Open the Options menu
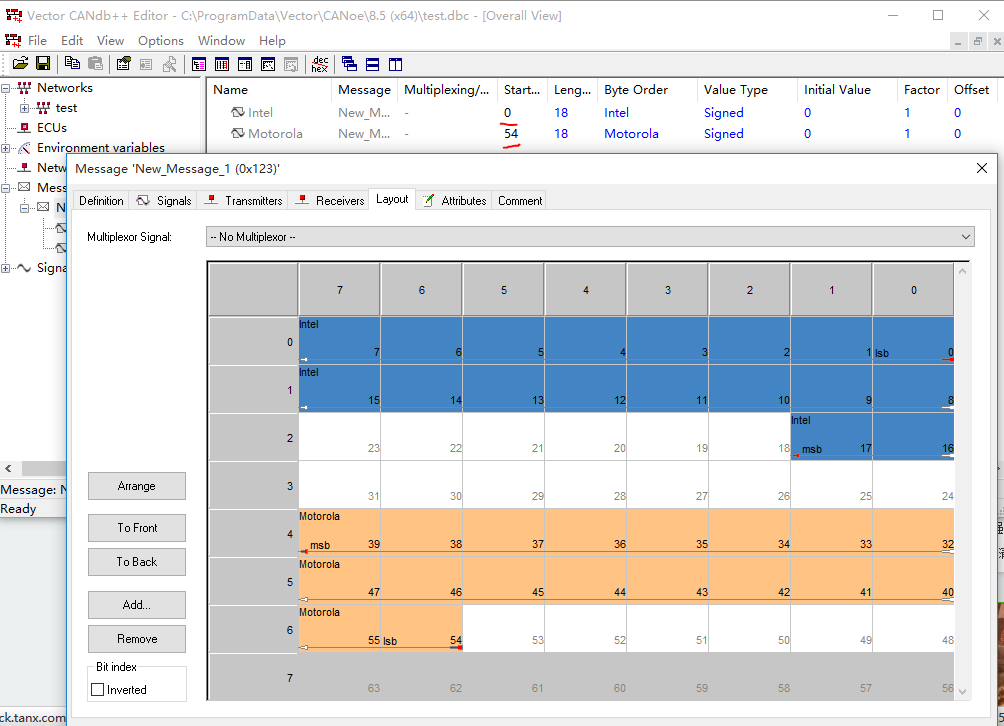This screenshot has width=1004, height=726. pyautogui.click(x=161, y=41)
